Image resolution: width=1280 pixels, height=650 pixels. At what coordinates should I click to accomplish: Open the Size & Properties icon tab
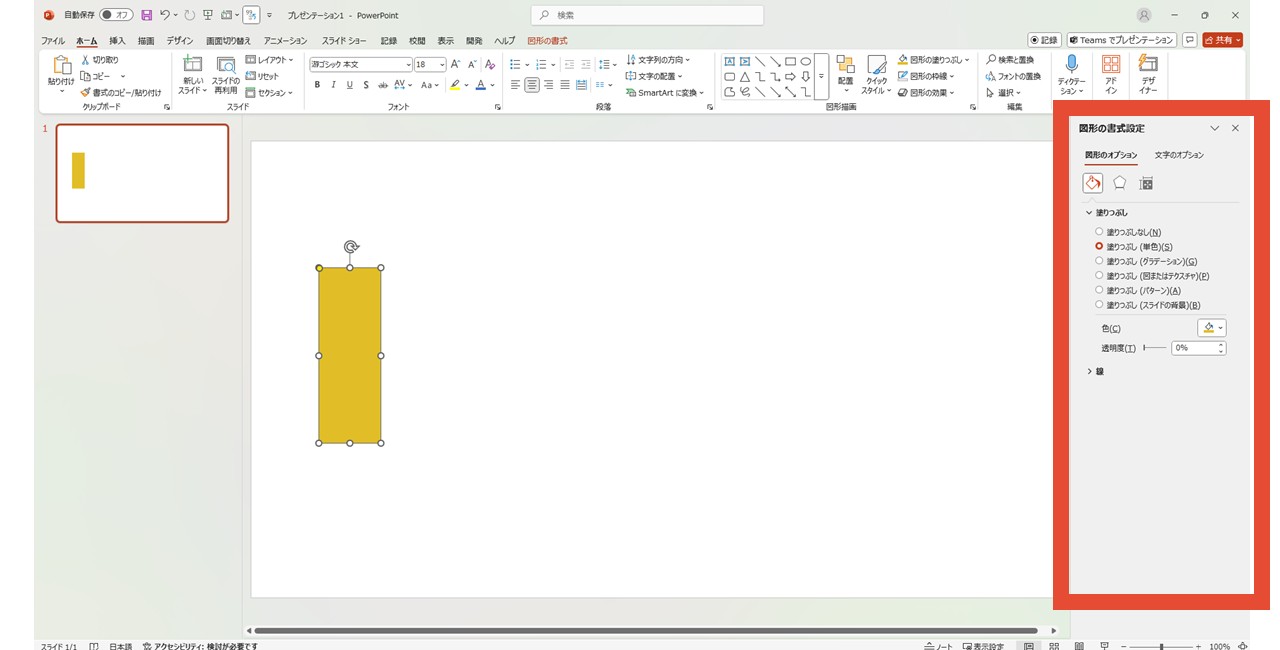[x=1147, y=183]
